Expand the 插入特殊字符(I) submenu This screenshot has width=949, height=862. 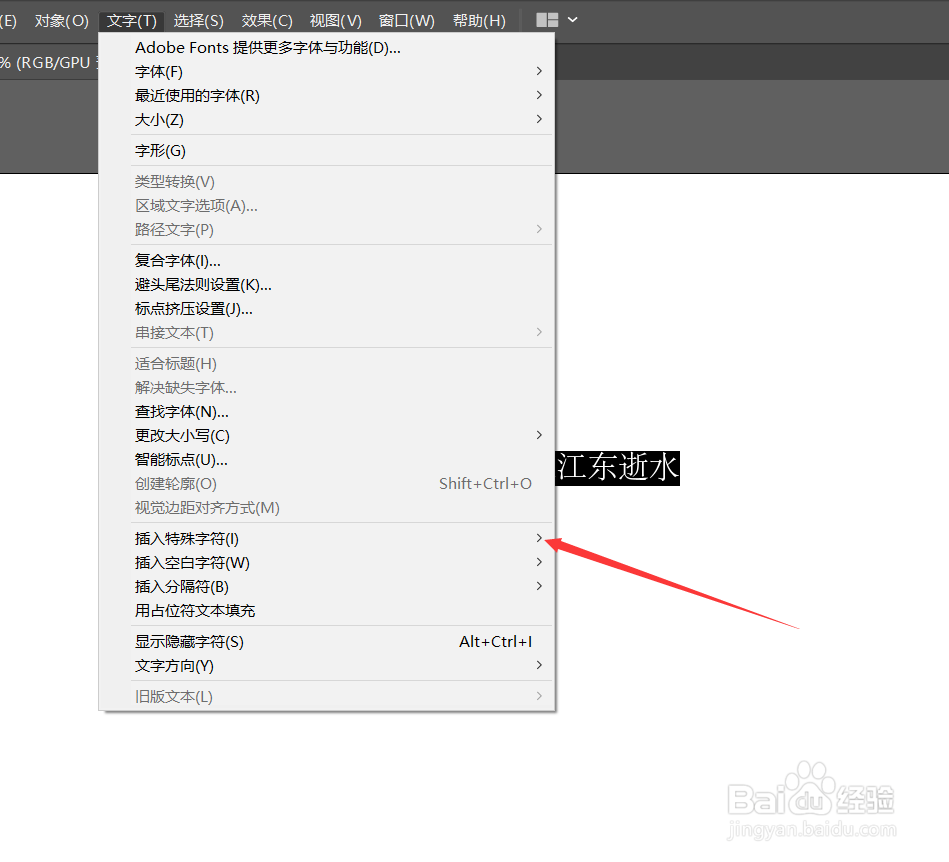[327, 539]
